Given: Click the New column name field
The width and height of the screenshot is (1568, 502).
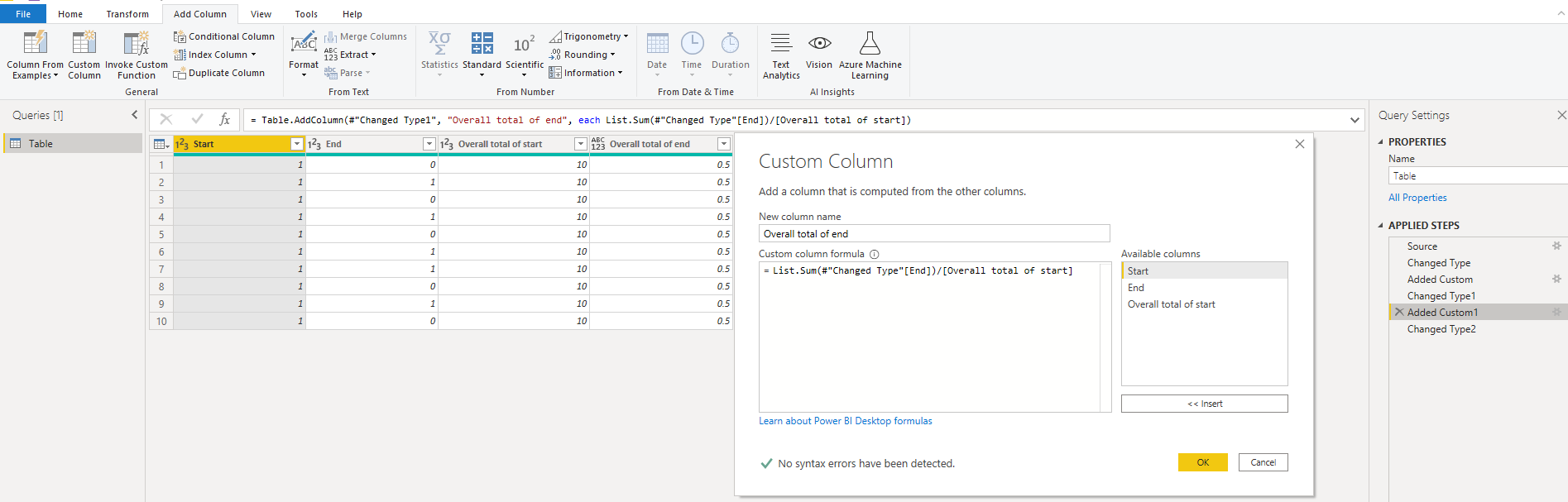Looking at the screenshot, I should [934, 234].
